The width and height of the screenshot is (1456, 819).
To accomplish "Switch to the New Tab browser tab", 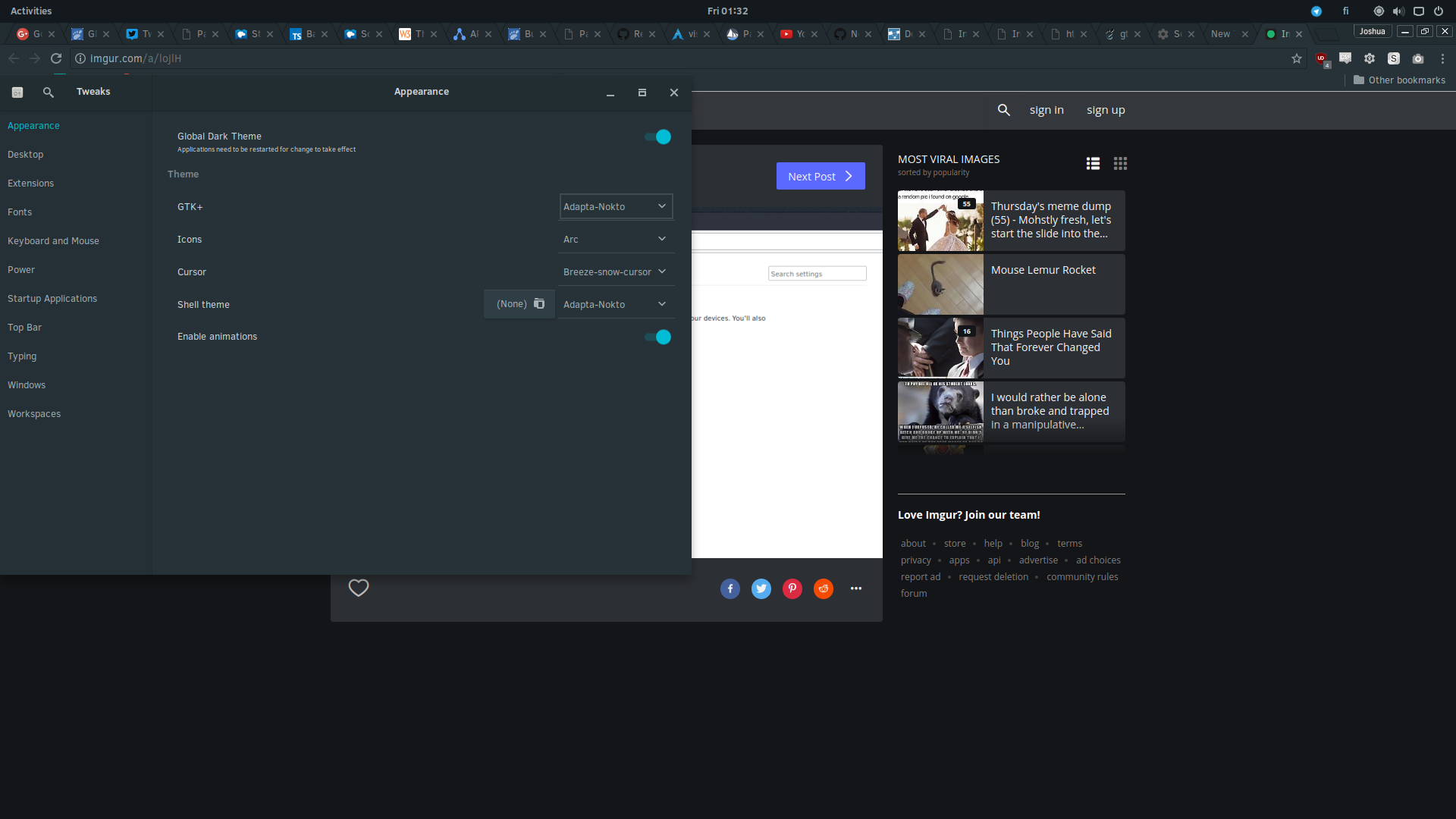I will 1227,34.
